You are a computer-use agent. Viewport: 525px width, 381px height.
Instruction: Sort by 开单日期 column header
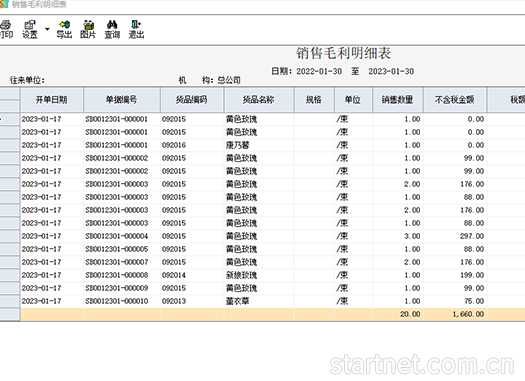point(52,99)
